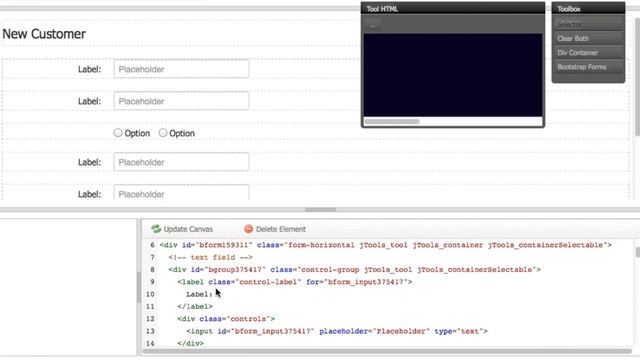
Task: Click code line 6 with bform159311 div
Action: [386, 245]
